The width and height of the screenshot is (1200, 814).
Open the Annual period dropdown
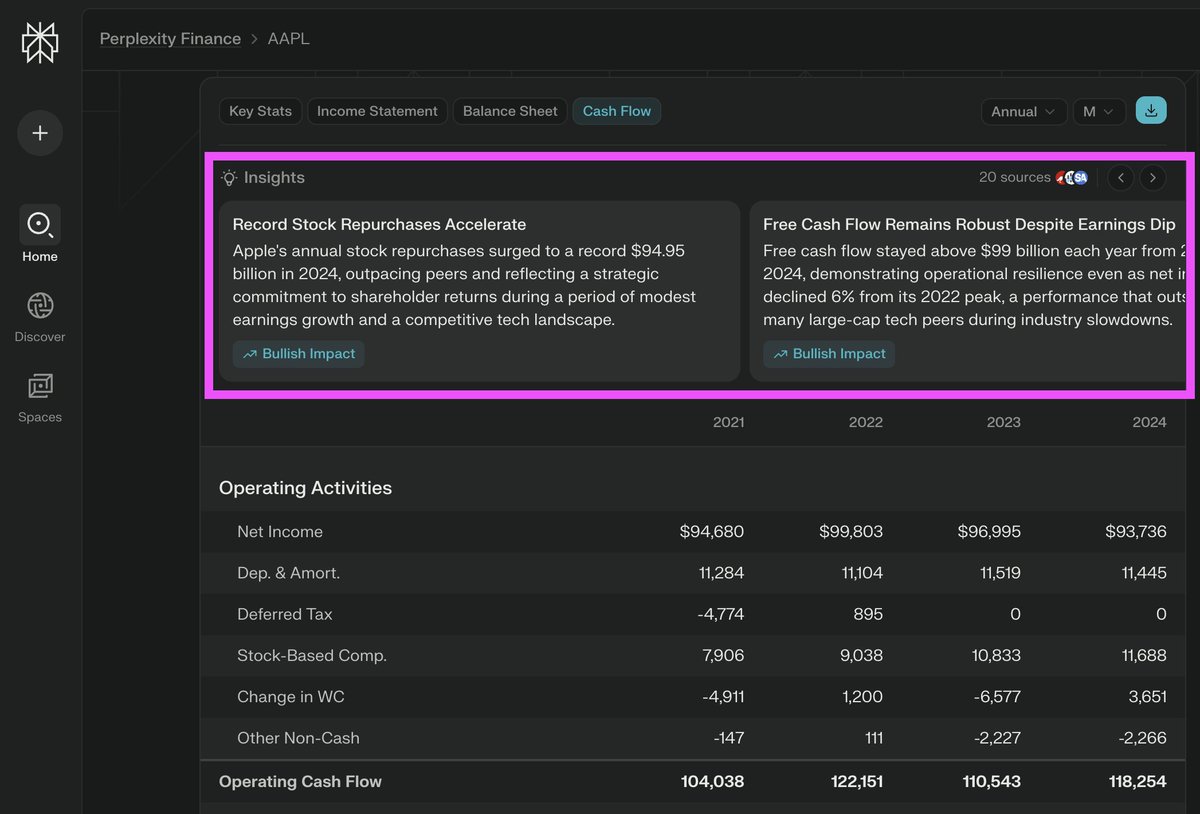point(1023,111)
